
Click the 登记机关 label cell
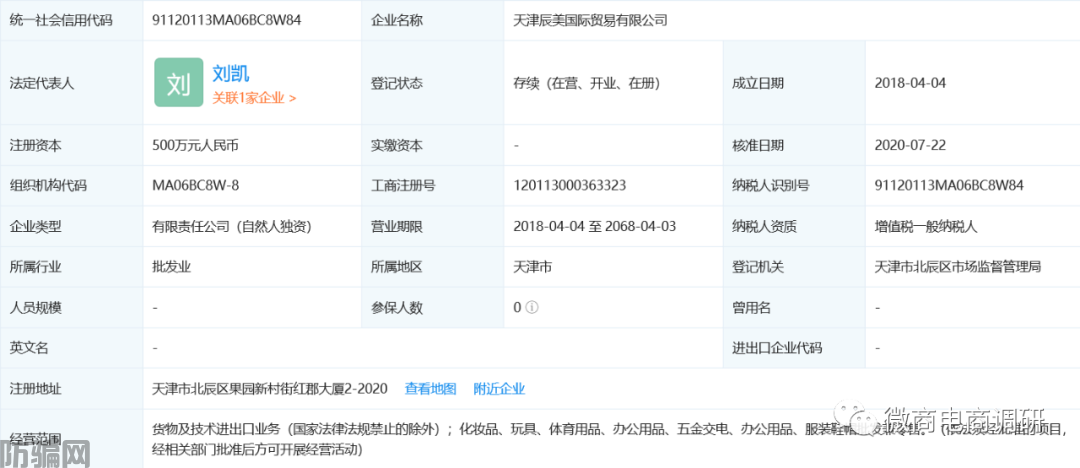(794, 266)
